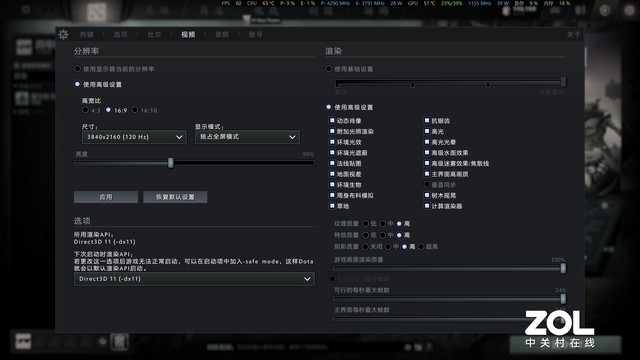
Task: Click the FPS 60 overlay readout
Action: pos(232,3)
